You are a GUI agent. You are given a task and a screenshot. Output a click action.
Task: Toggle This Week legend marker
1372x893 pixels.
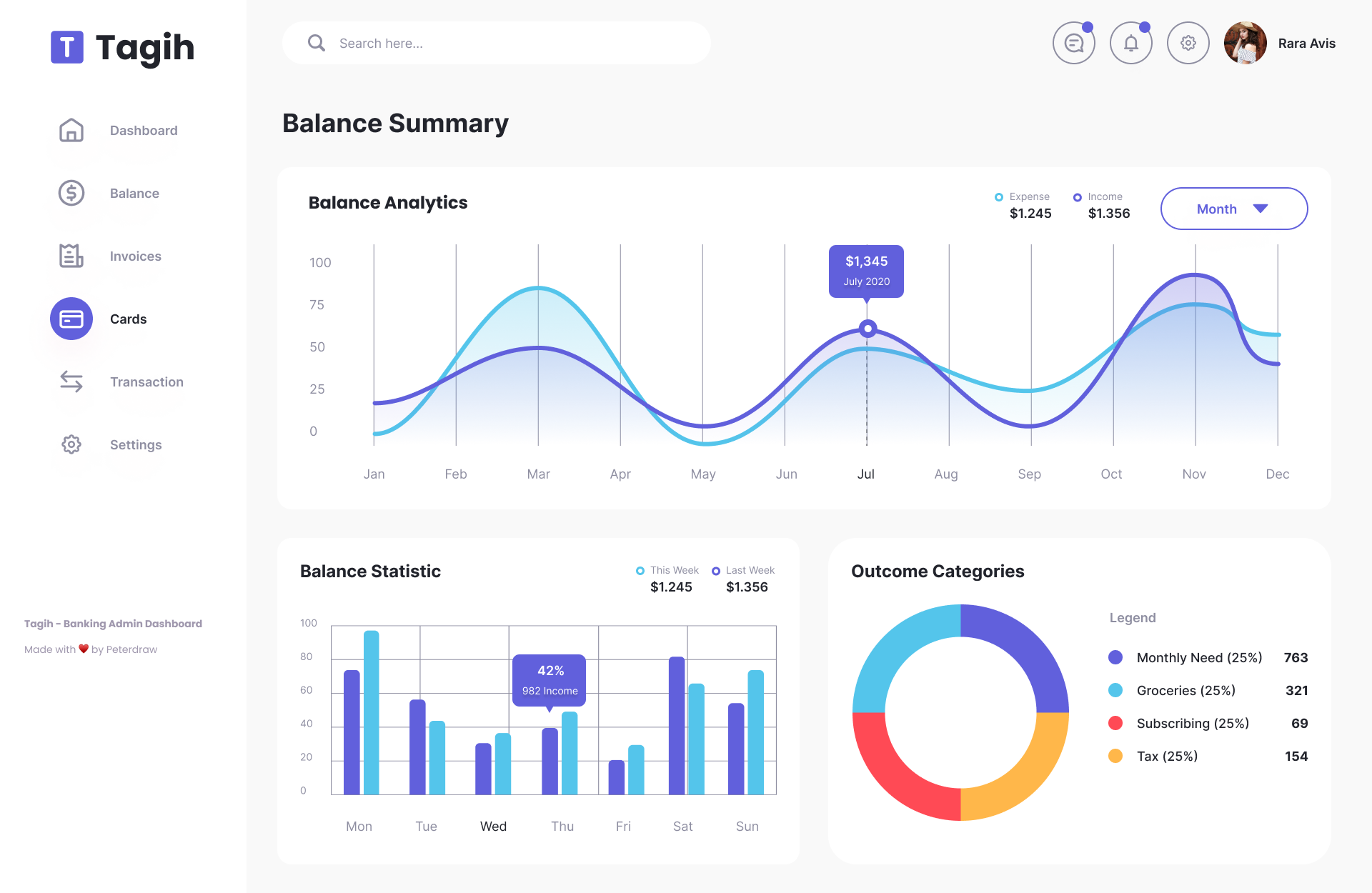[640, 571]
